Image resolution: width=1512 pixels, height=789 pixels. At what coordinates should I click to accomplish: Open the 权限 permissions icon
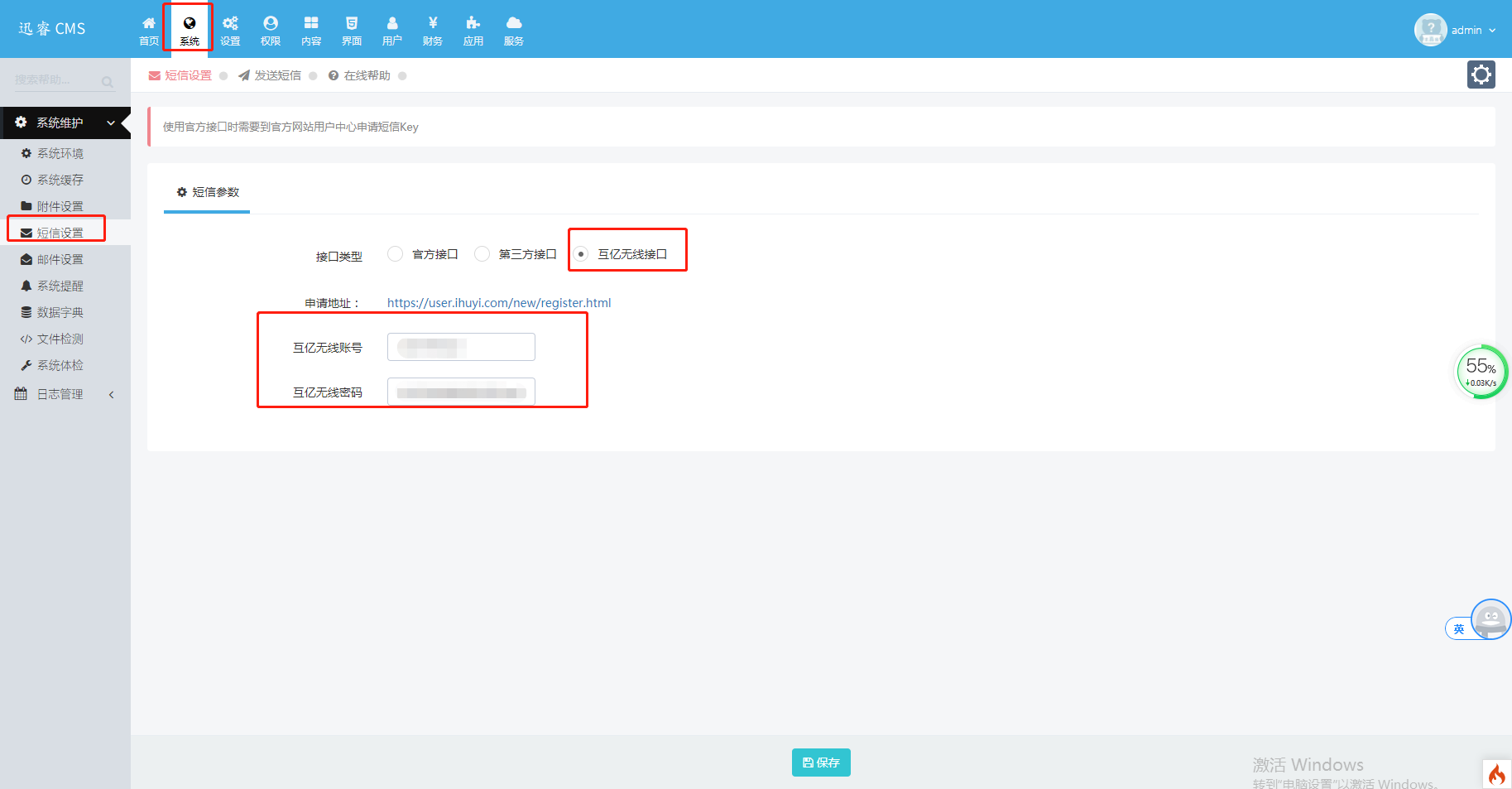coord(271,30)
